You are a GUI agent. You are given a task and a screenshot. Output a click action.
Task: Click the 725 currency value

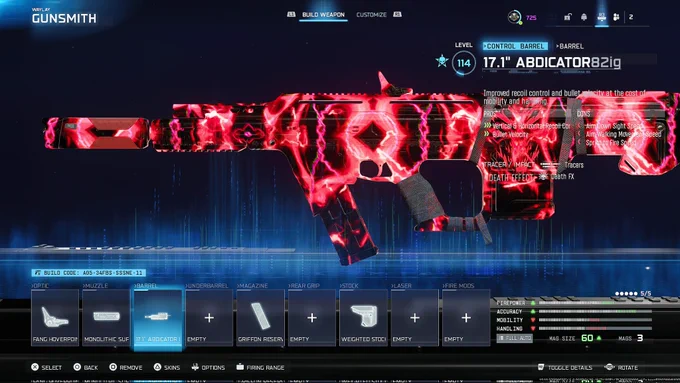[531, 17]
